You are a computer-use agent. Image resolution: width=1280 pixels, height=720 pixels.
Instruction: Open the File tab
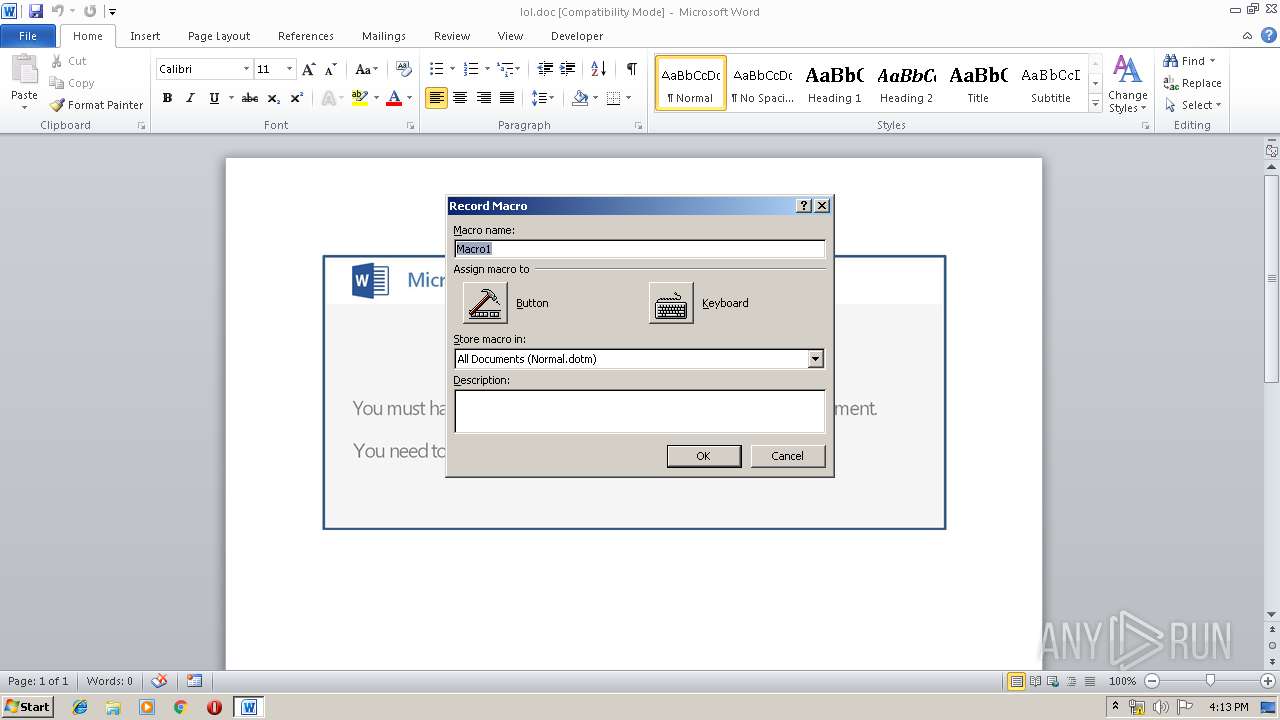point(28,36)
